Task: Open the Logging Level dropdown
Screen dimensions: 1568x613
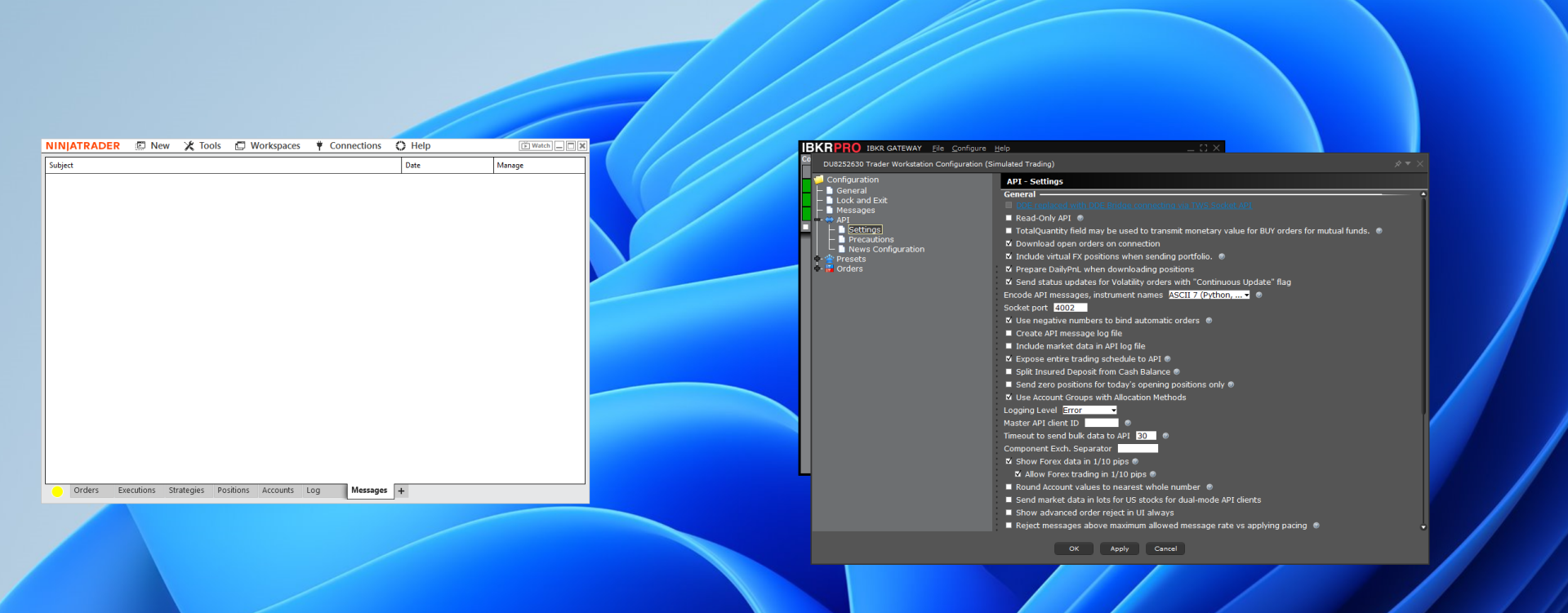Action: [1089, 411]
